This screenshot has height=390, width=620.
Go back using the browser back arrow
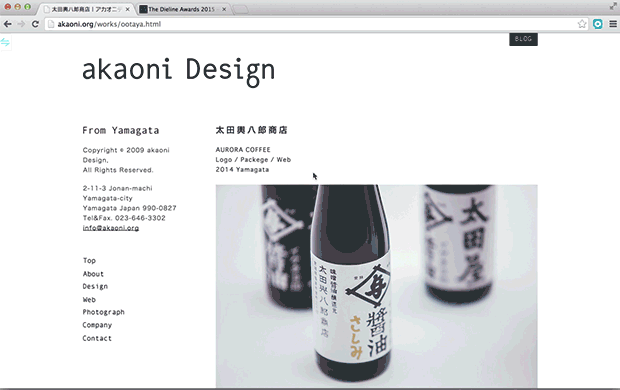point(7,24)
